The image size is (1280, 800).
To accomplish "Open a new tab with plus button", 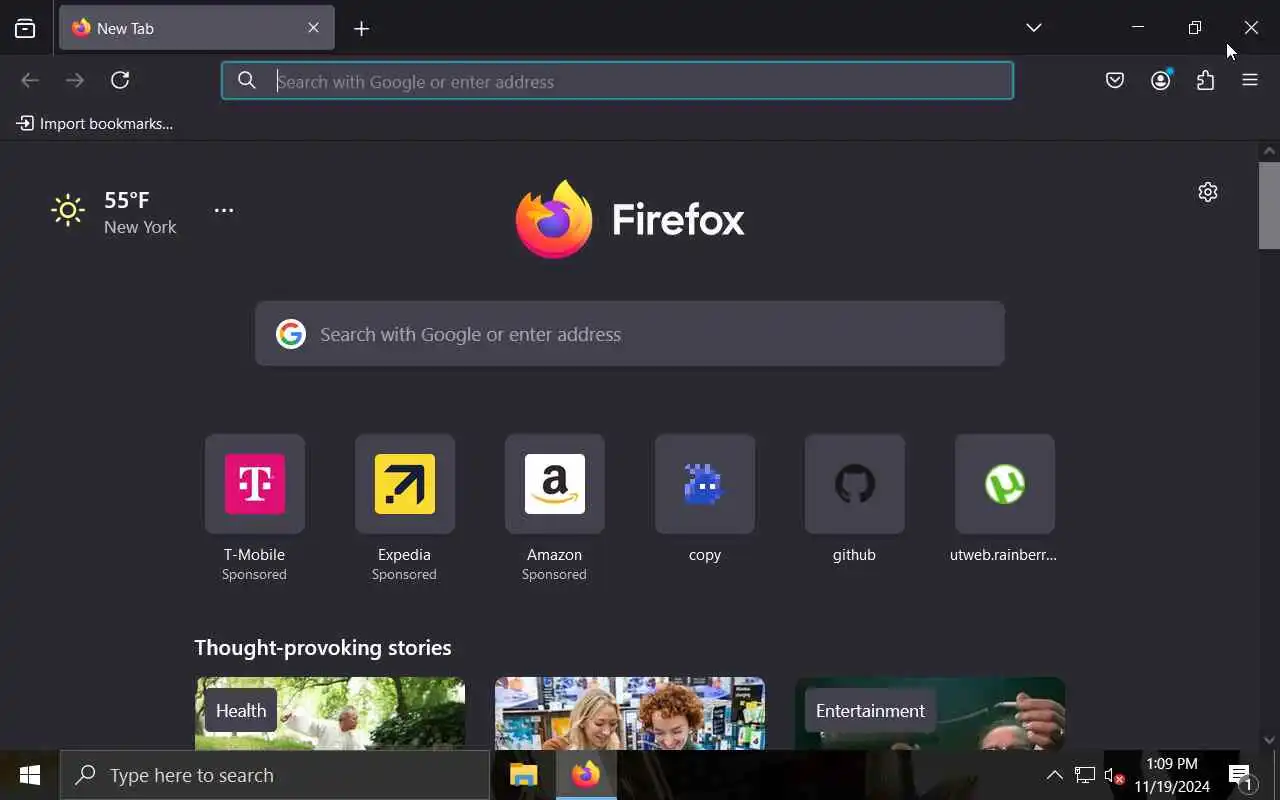I will coord(362,29).
